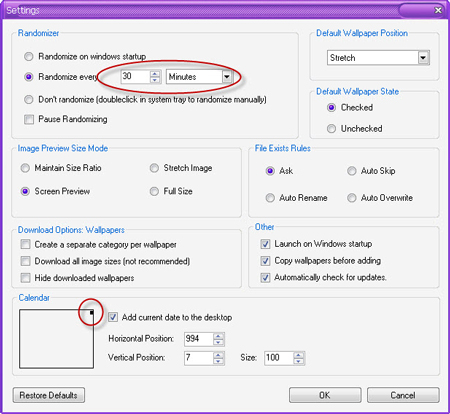Click the Restore Defaults button
450x414 pixels.
coord(49,395)
